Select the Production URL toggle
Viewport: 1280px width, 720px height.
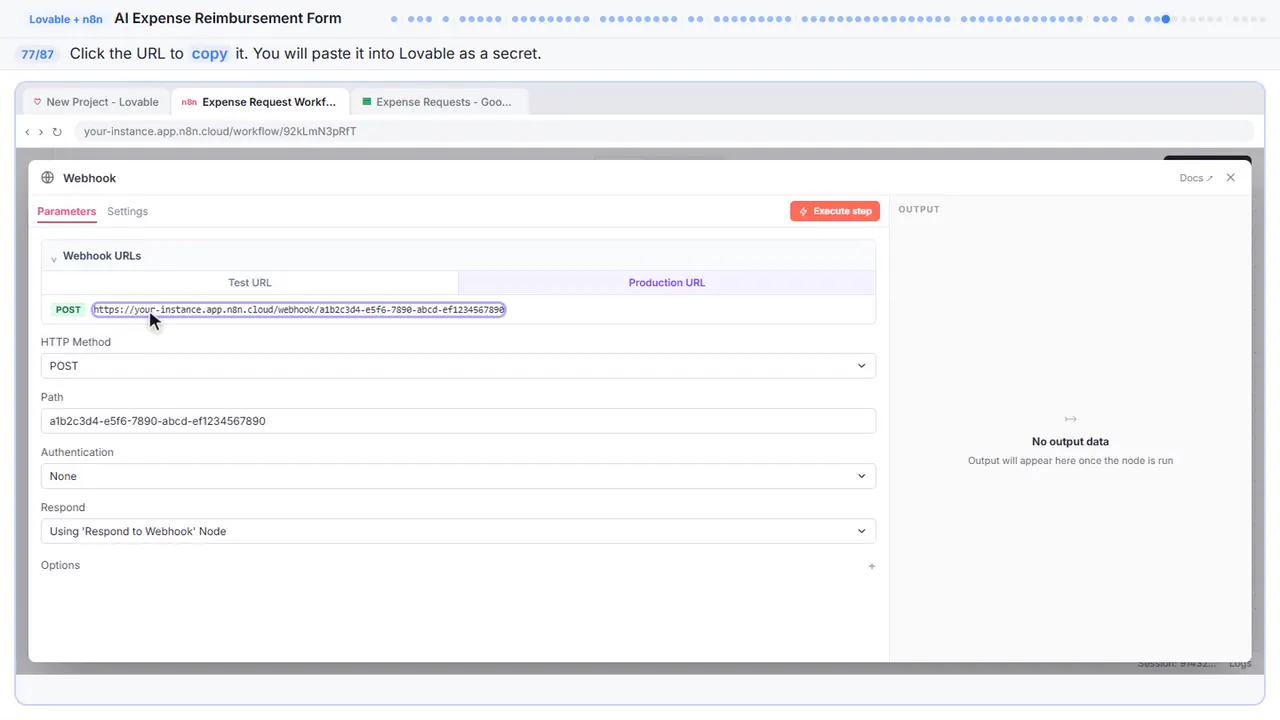(667, 283)
